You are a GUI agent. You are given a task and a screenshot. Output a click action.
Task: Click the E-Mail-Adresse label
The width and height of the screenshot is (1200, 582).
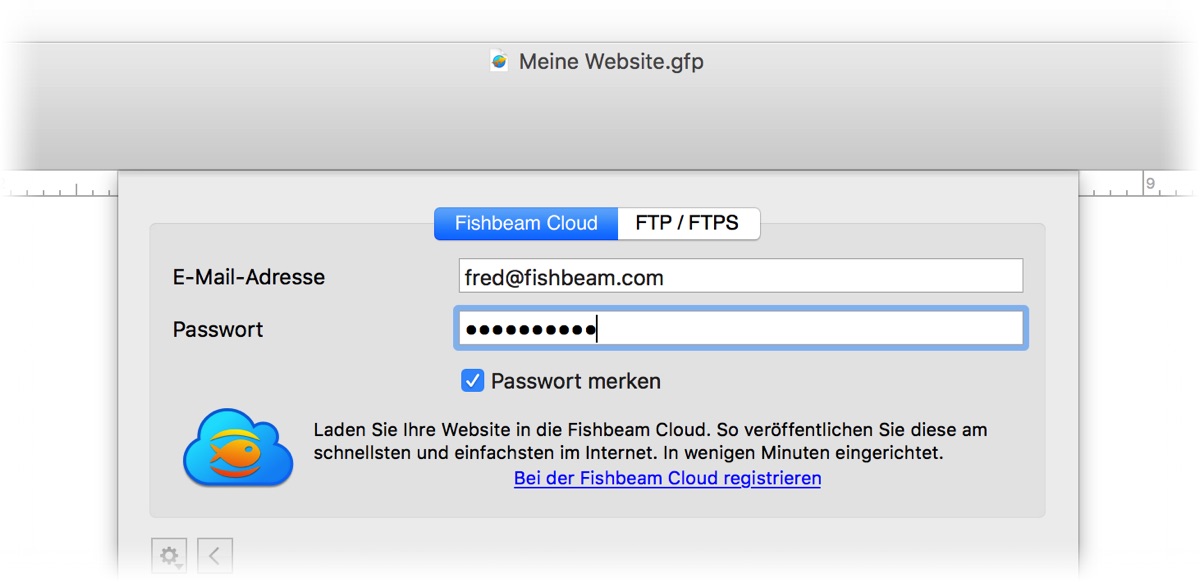tap(249, 277)
